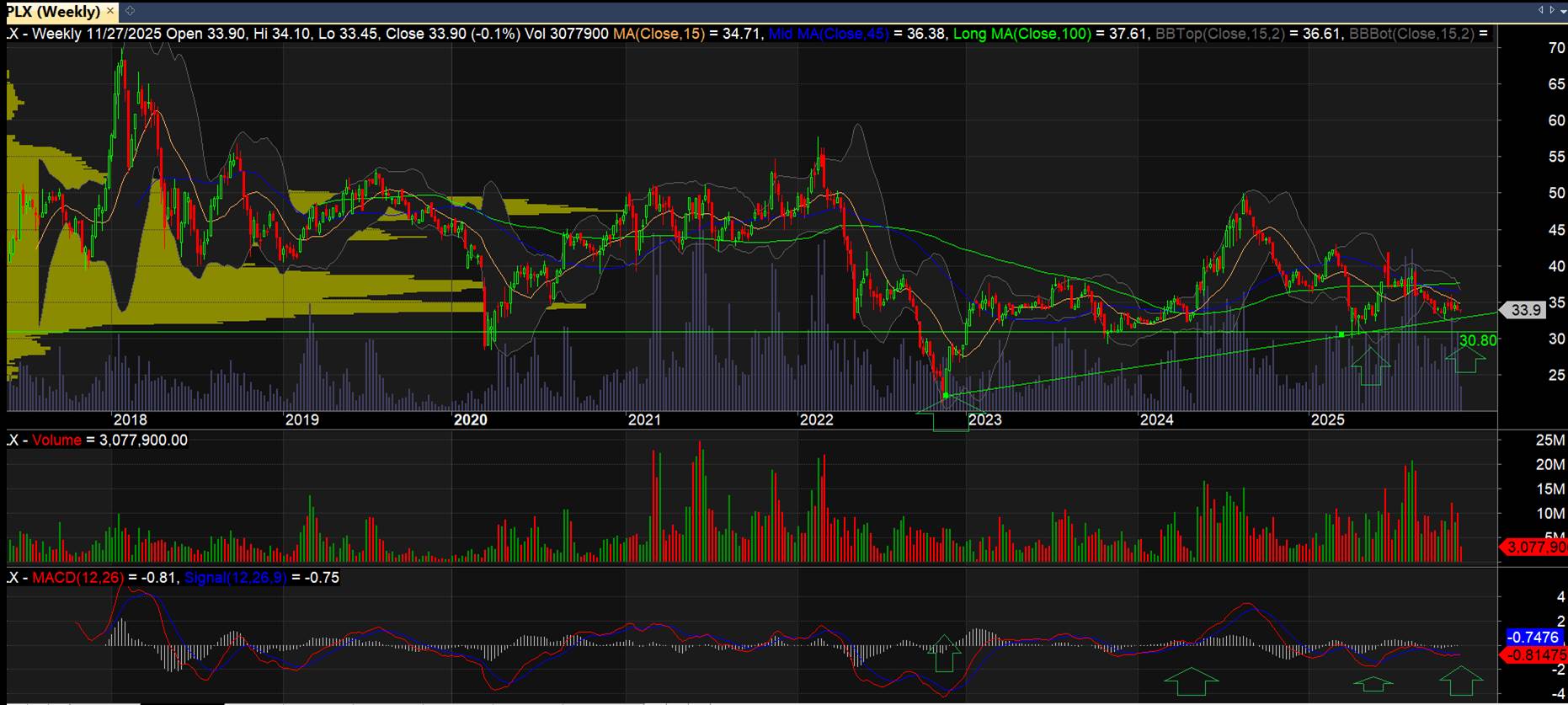Click the 2024 year label on time axis
The image size is (1568, 705).
(1156, 419)
